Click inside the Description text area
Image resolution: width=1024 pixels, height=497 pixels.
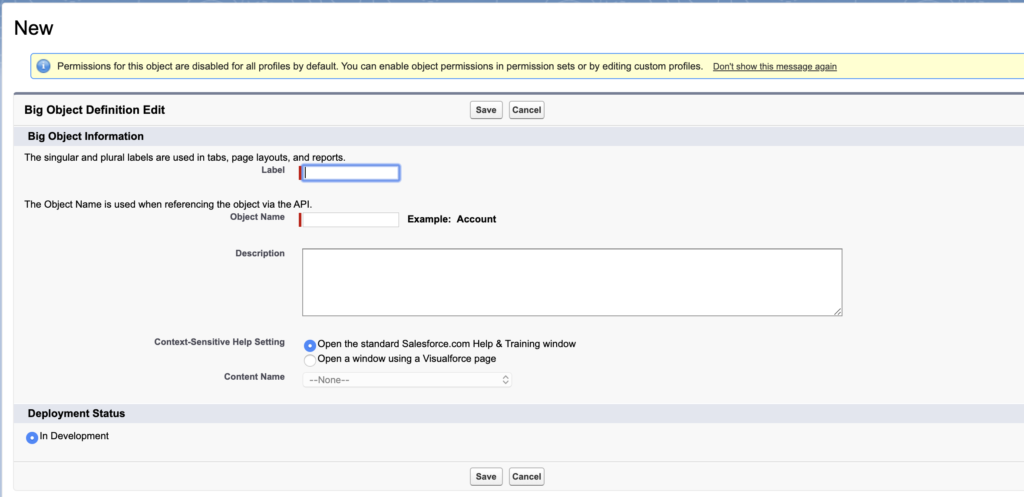click(x=572, y=282)
